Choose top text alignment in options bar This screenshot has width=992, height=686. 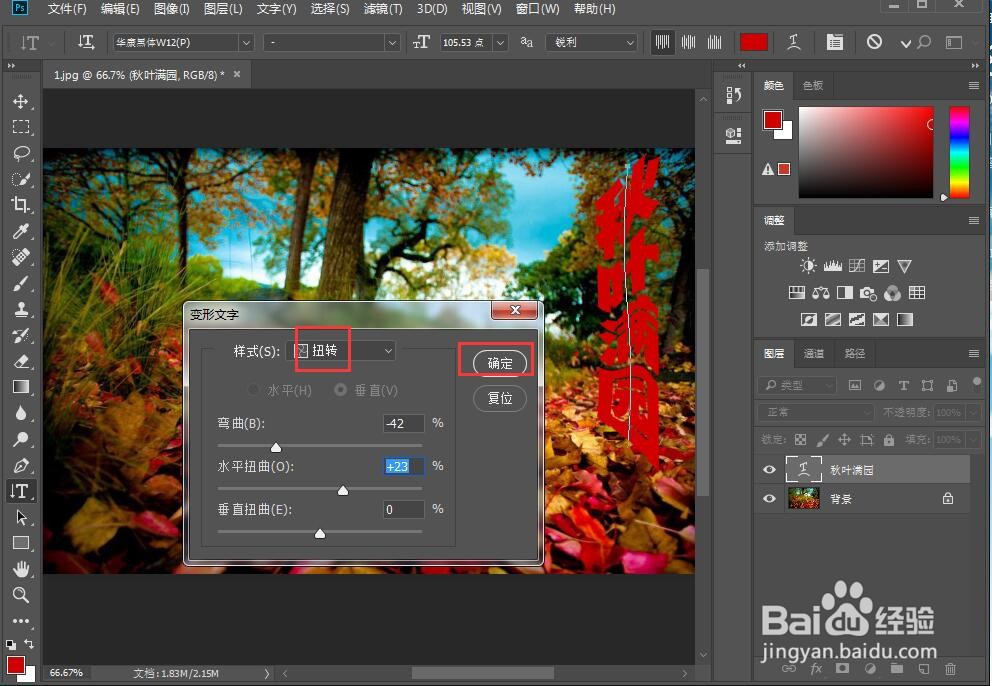point(662,42)
